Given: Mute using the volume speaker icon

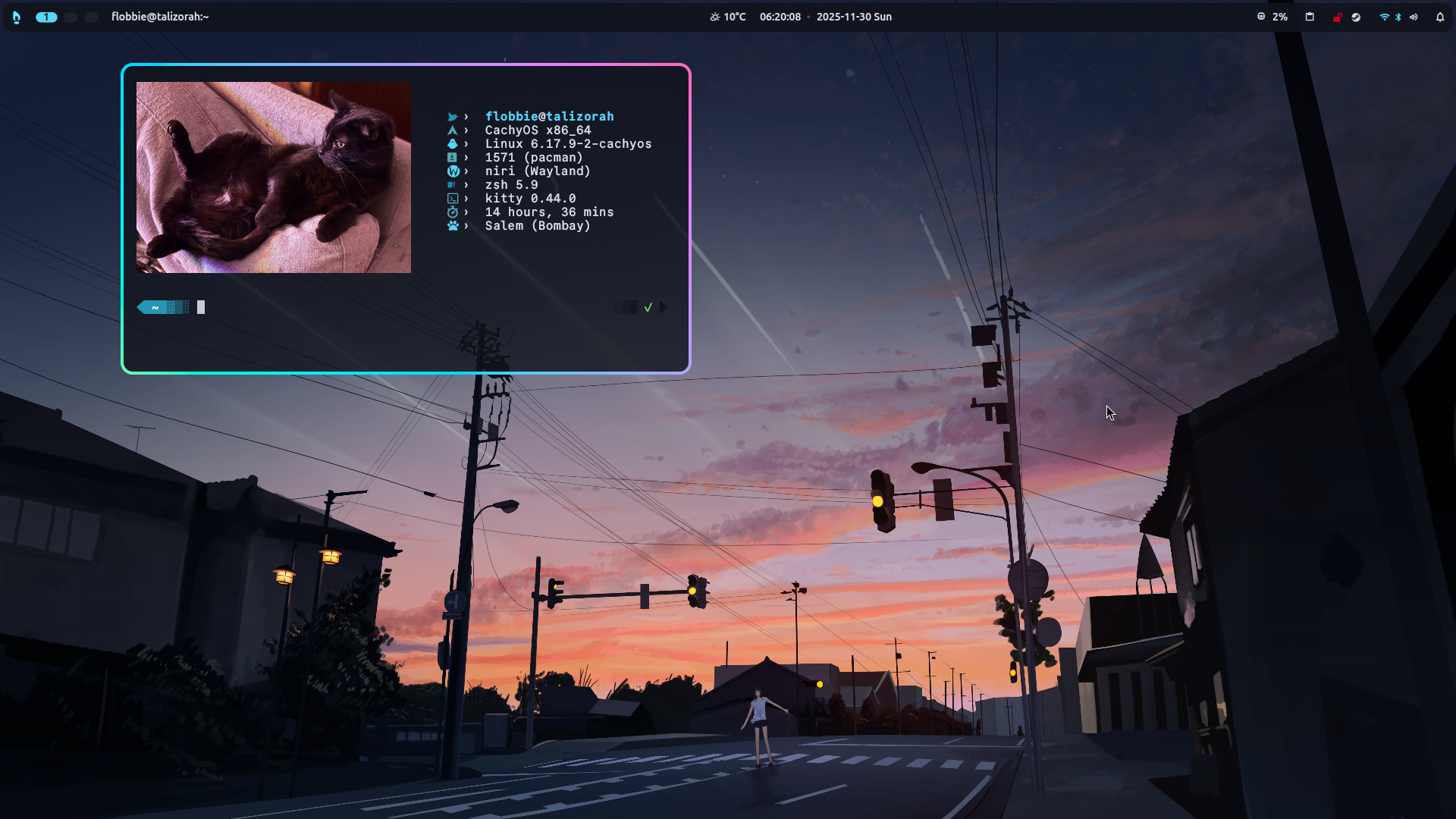Looking at the screenshot, I should coord(1414,17).
